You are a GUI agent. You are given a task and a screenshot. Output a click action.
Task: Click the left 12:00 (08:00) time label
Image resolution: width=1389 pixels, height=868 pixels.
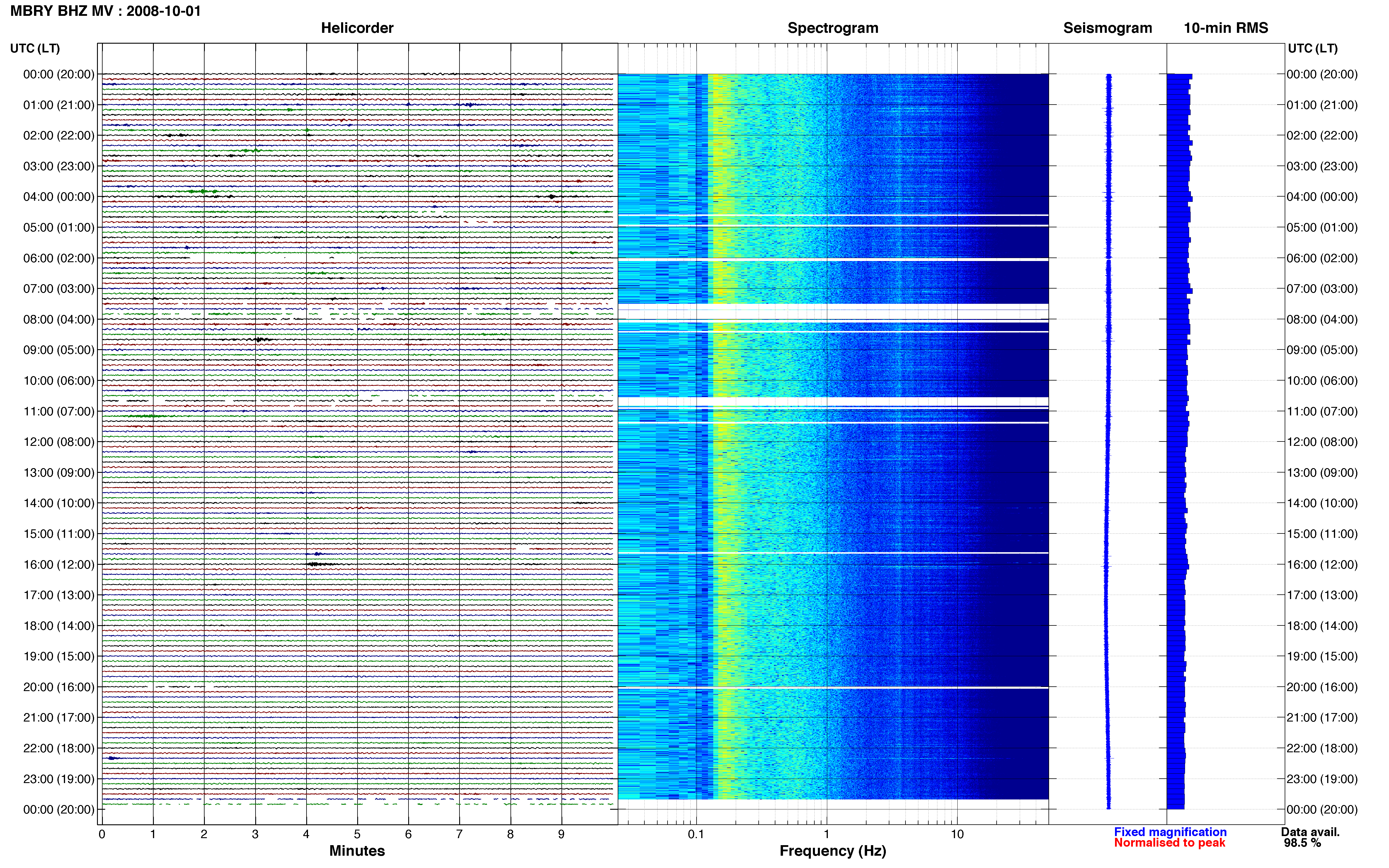tap(59, 442)
